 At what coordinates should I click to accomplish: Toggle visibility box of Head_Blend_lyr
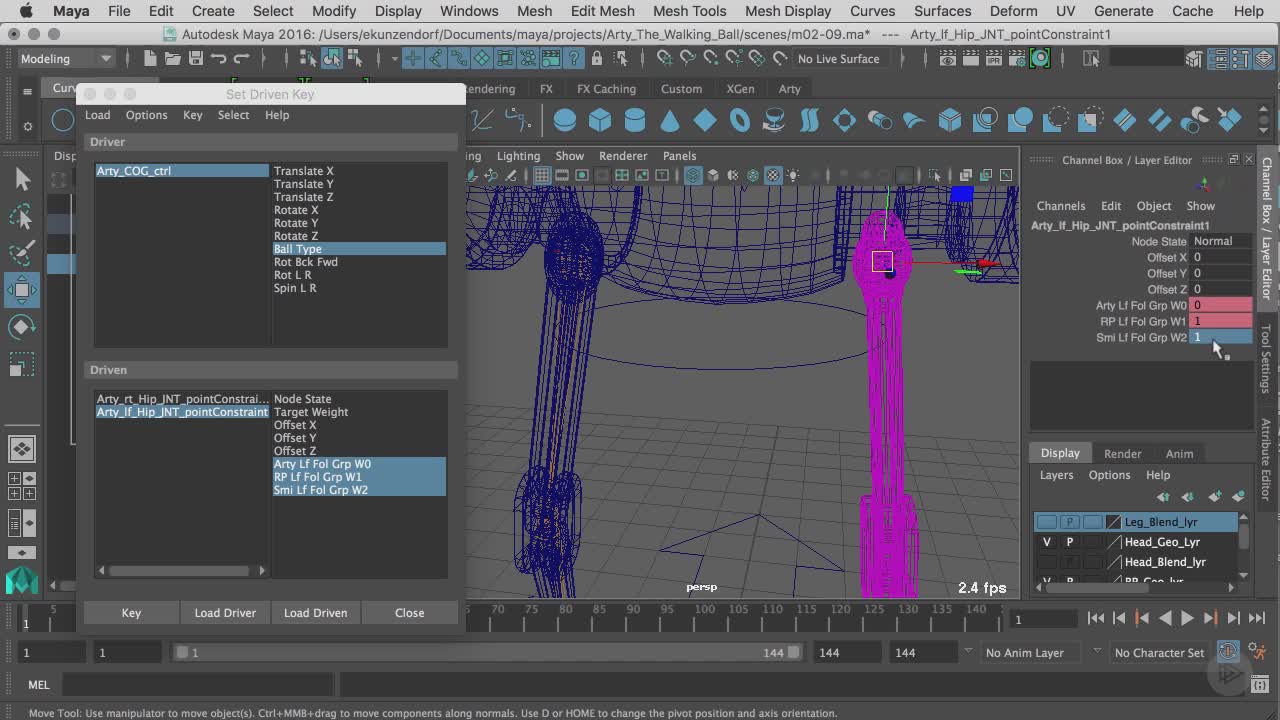coord(1047,562)
